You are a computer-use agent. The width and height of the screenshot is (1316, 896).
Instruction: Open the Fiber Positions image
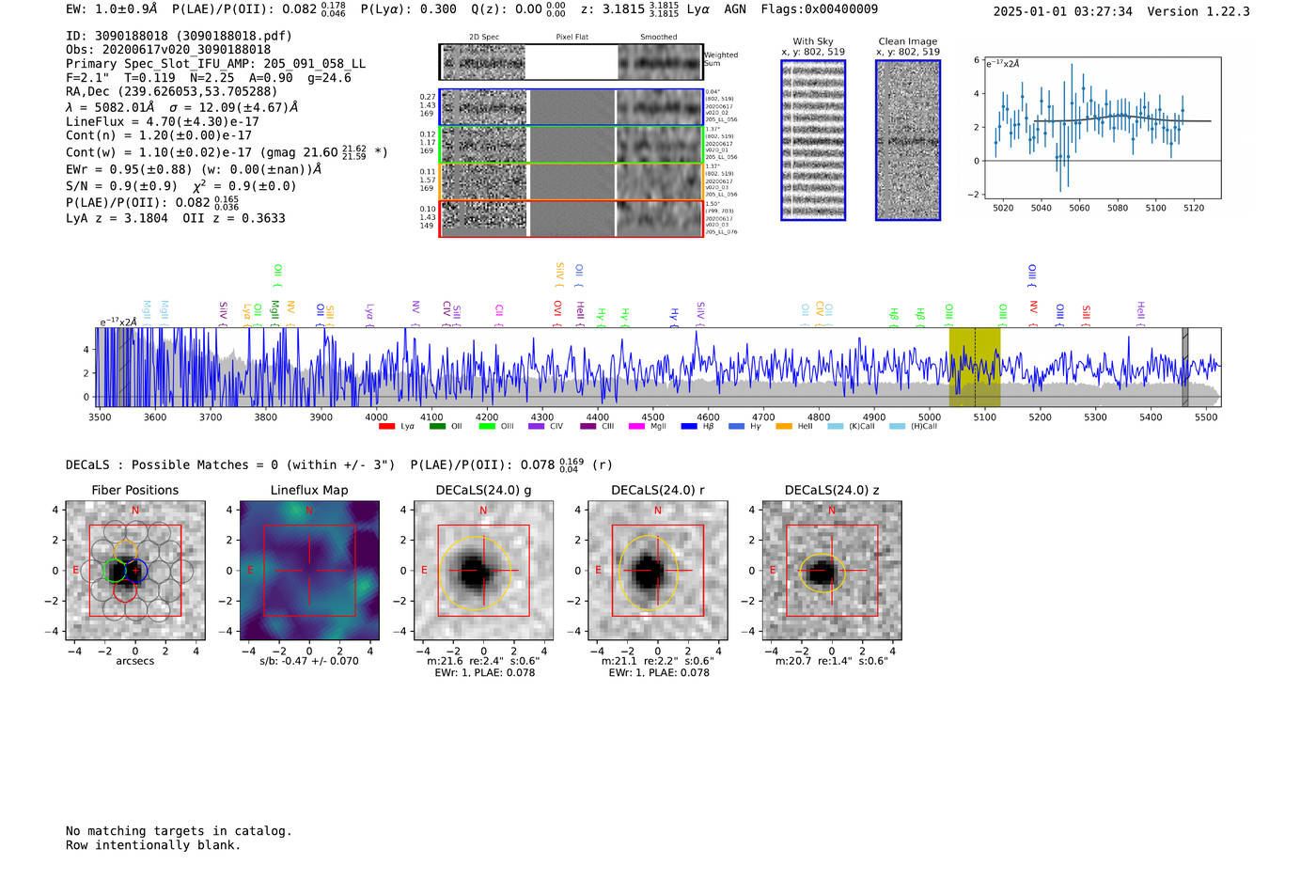click(x=135, y=571)
